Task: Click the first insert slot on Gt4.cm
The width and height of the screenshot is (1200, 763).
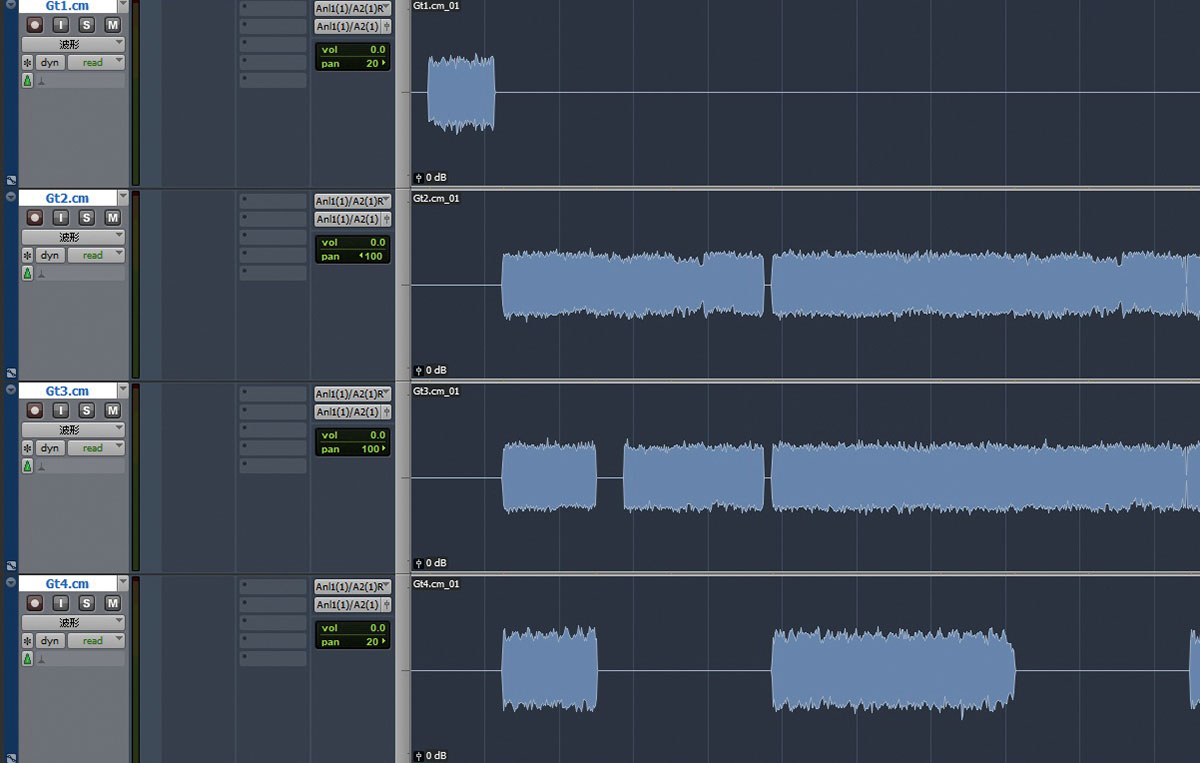Action: click(x=273, y=587)
